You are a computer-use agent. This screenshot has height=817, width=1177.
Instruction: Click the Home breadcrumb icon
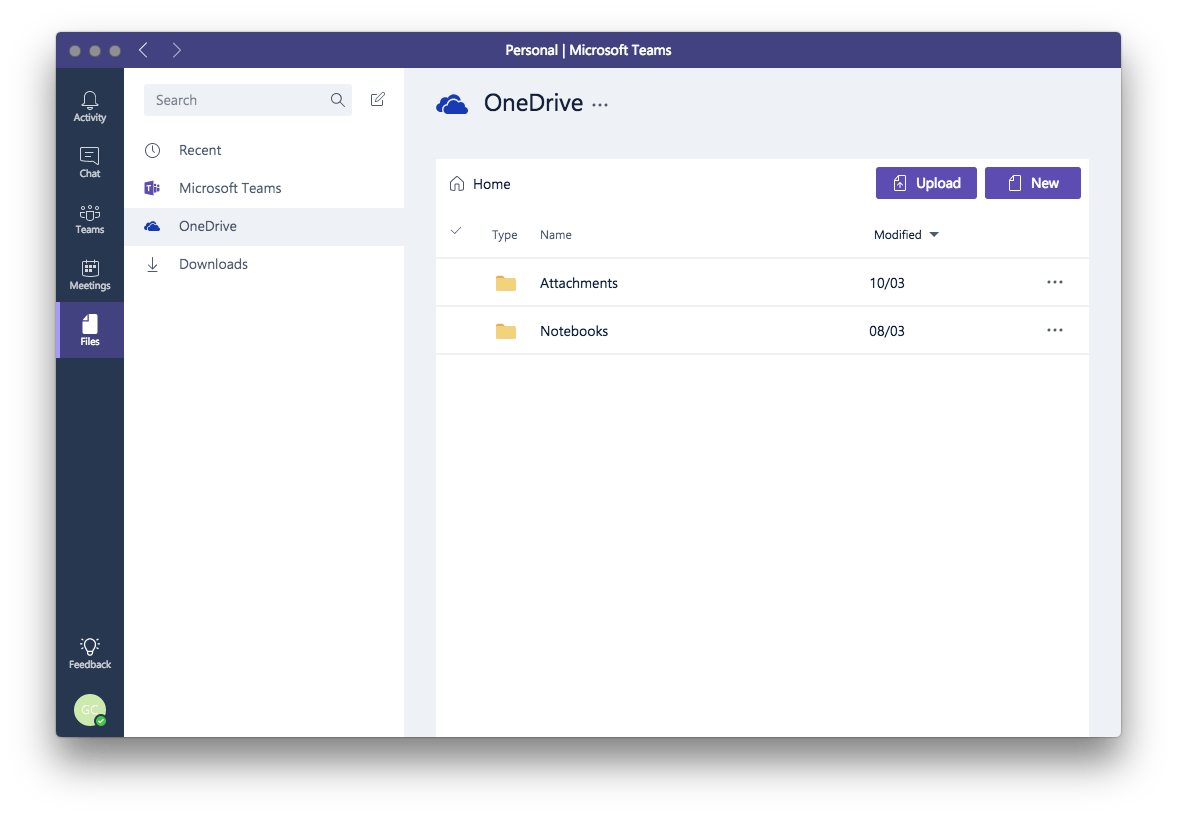[456, 184]
